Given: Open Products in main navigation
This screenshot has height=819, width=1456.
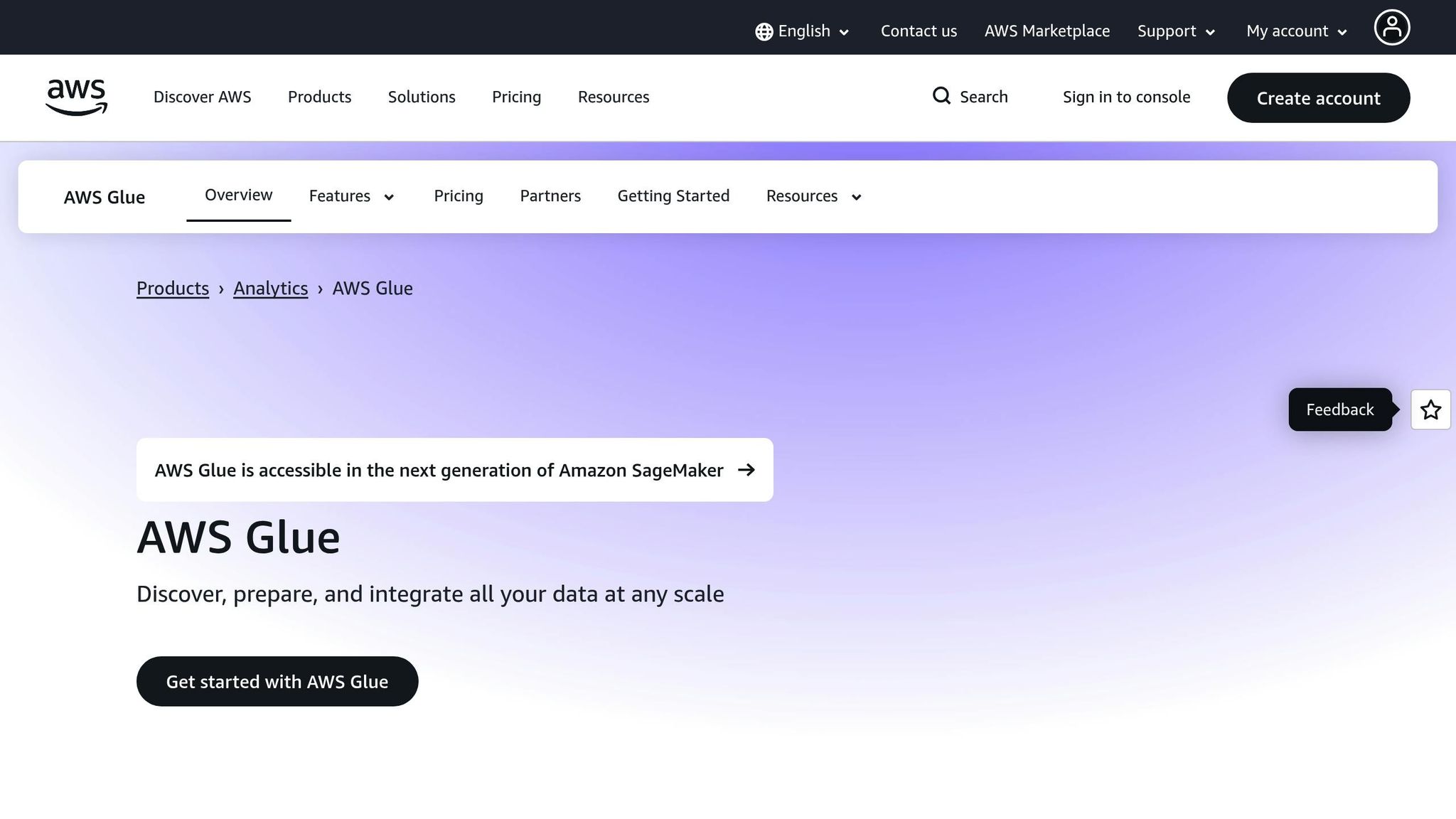Looking at the screenshot, I should (319, 97).
